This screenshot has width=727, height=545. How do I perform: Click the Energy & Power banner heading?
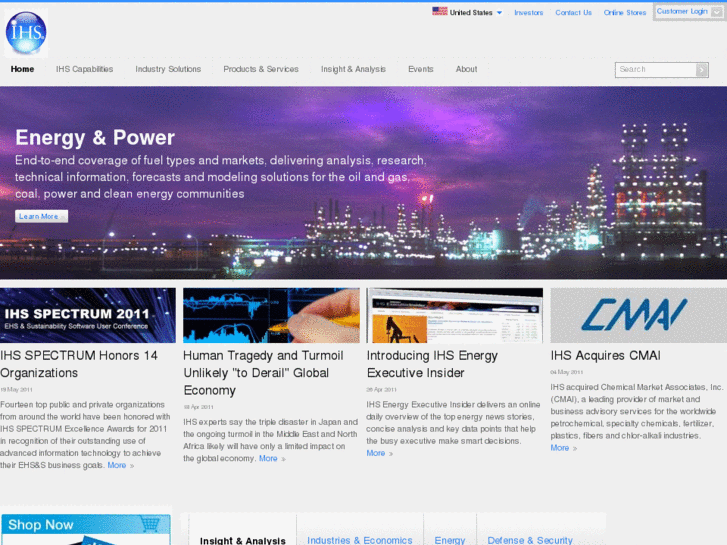pyautogui.click(x=95, y=137)
